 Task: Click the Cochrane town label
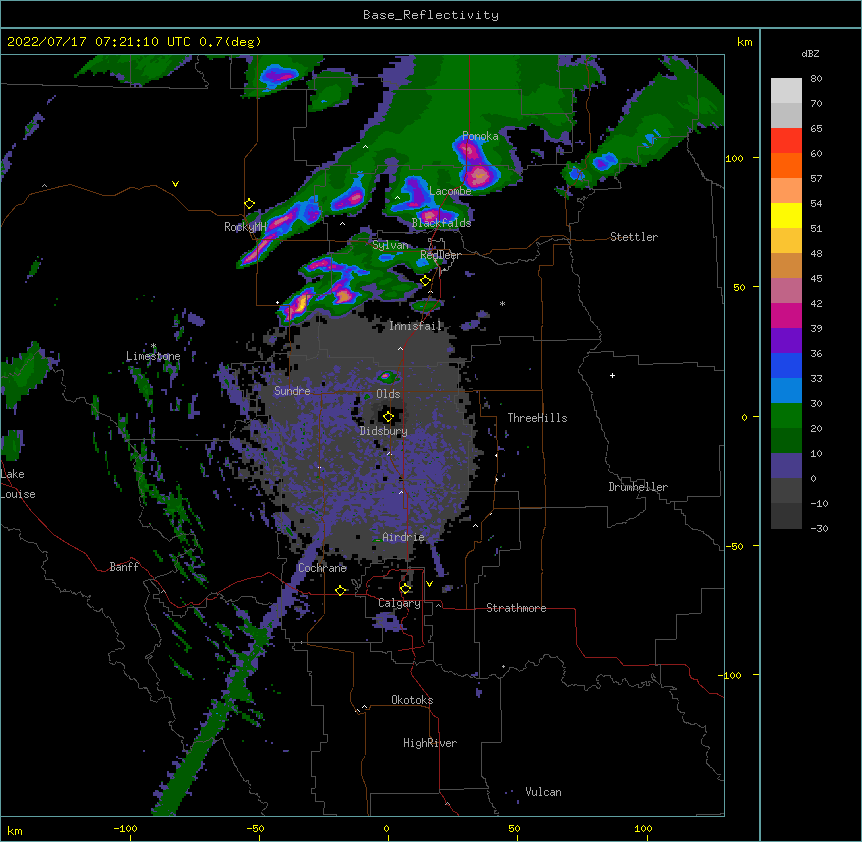(x=322, y=568)
